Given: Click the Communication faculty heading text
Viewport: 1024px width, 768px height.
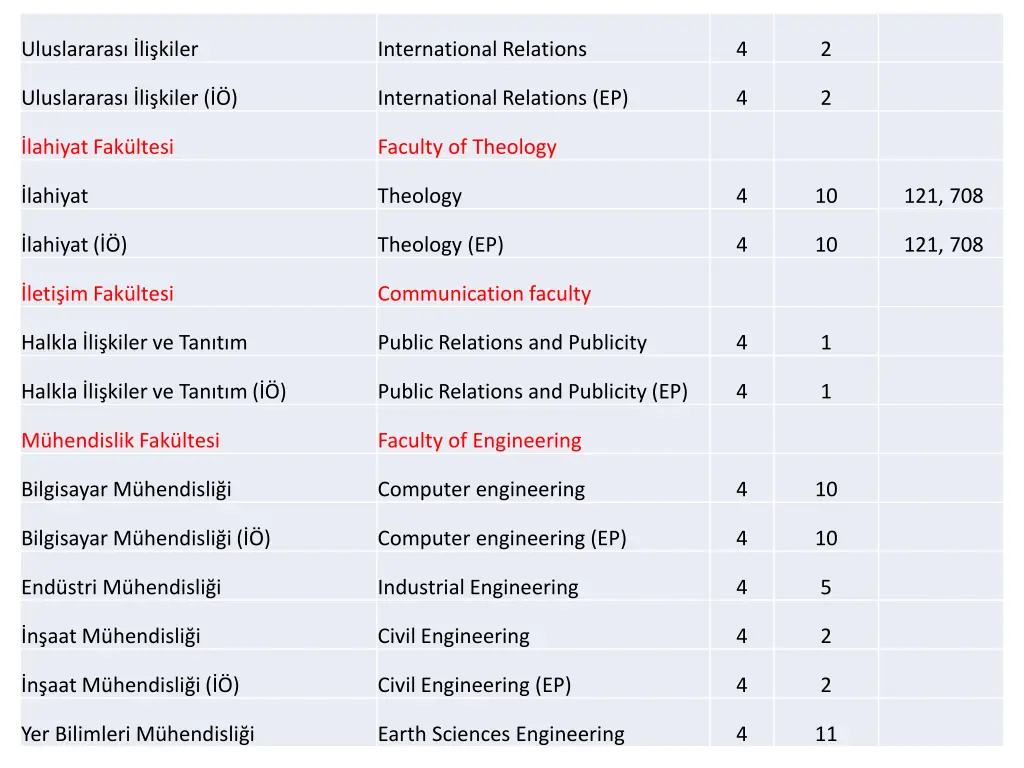Looking at the screenshot, I should click(484, 294).
